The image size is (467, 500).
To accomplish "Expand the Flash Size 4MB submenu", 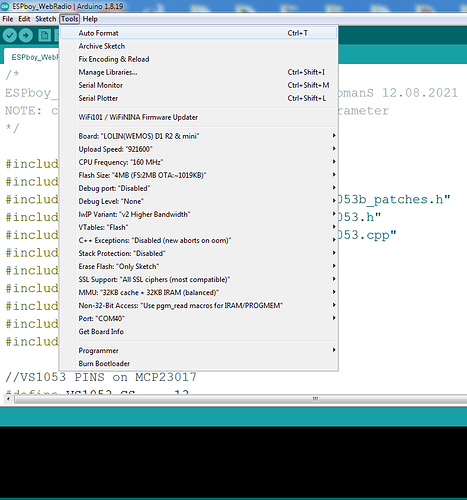I will tap(199, 175).
